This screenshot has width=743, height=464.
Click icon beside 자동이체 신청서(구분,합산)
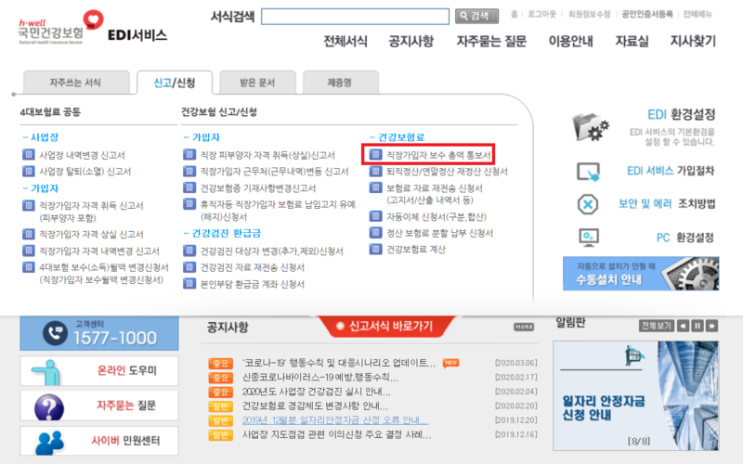(x=376, y=216)
